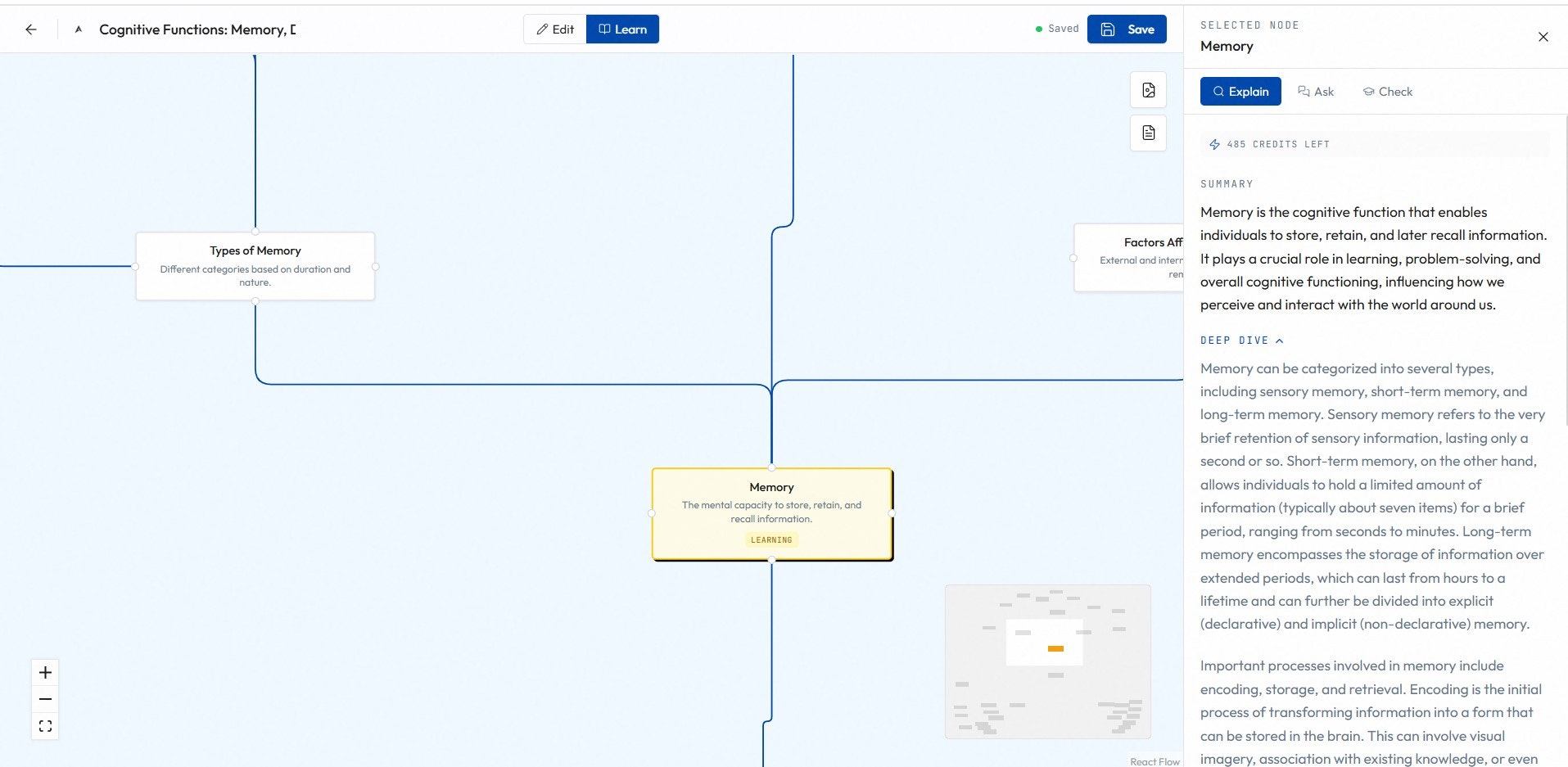Export the map as a document

[x=1149, y=133]
